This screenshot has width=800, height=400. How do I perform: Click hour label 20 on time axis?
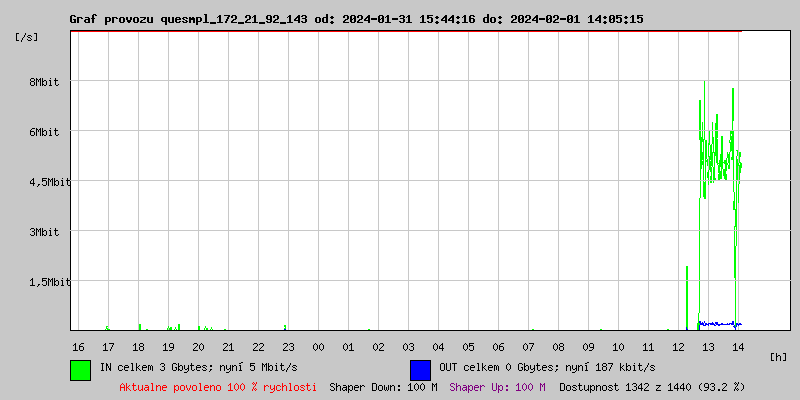click(198, 347)
